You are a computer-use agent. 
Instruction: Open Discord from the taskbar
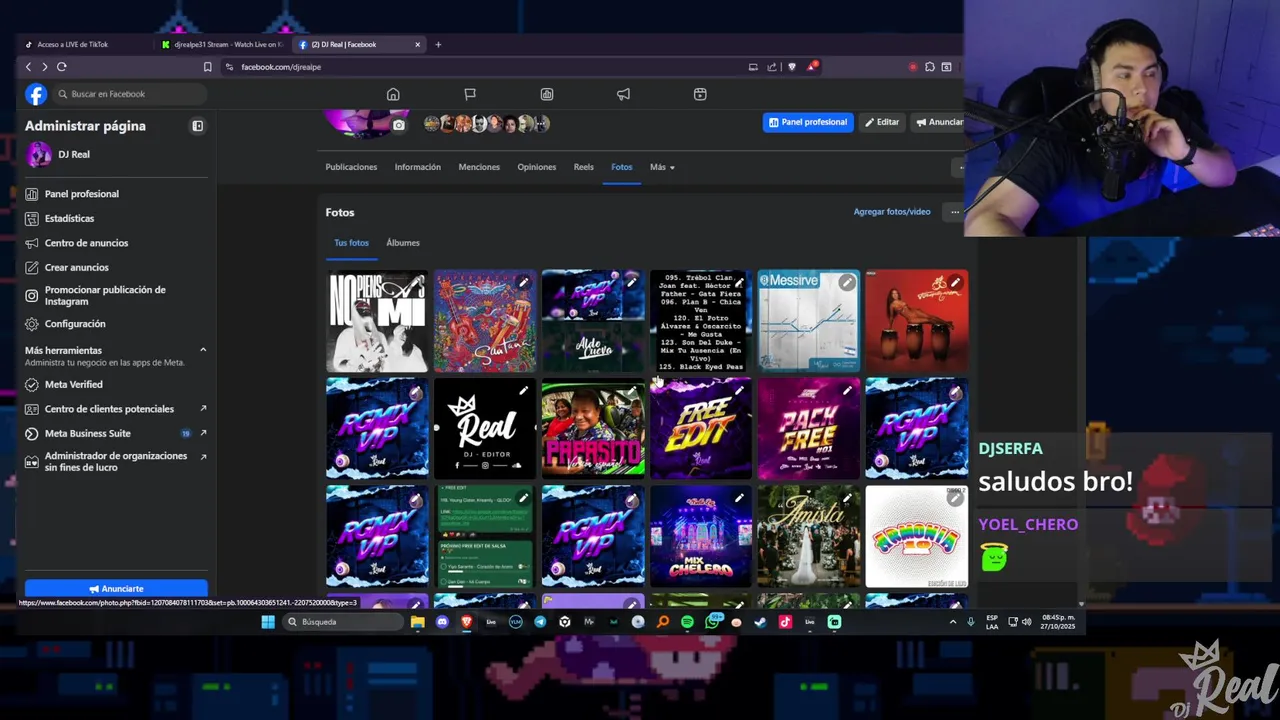point(442,622)
